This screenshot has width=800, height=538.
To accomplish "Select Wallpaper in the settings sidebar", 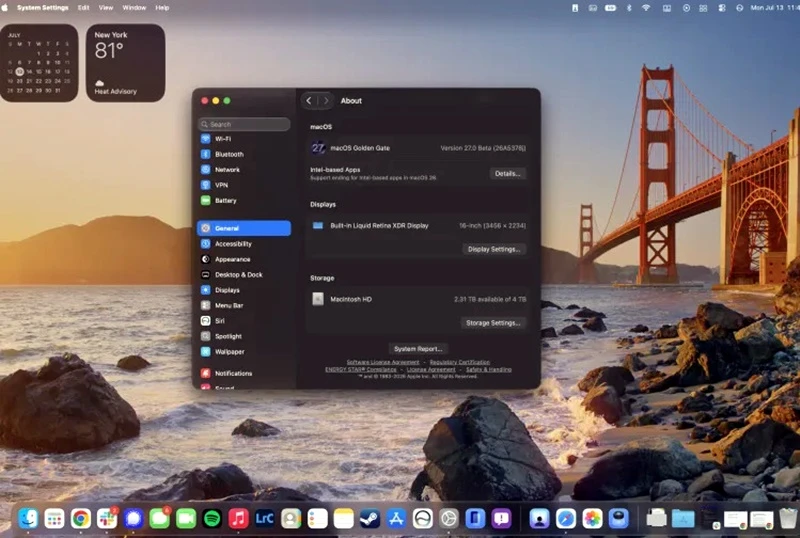I will tap(244, 352).
